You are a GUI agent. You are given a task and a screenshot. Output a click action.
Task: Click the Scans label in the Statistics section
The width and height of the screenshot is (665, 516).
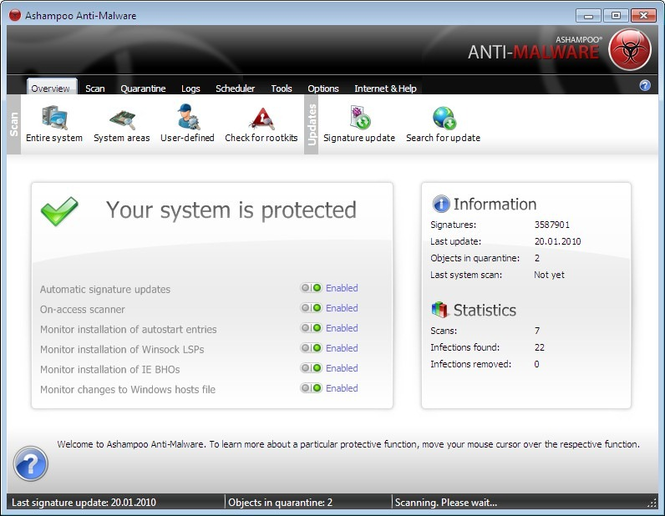(444, 330)
